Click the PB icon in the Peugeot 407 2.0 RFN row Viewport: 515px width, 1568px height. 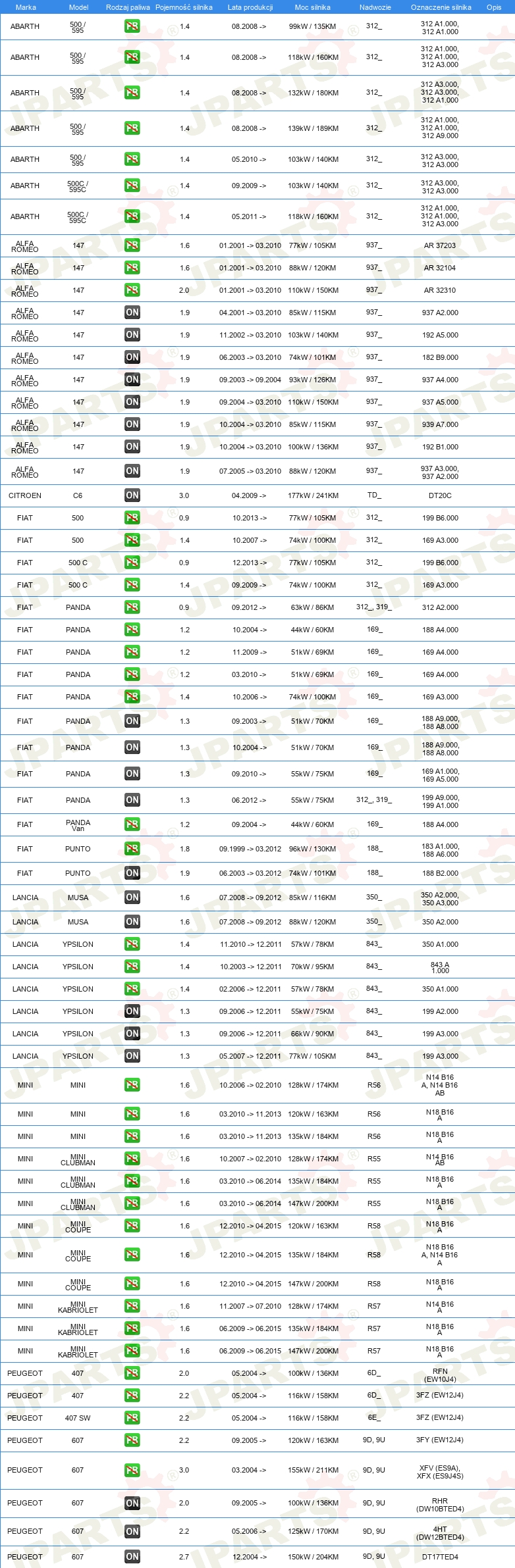132,1373
